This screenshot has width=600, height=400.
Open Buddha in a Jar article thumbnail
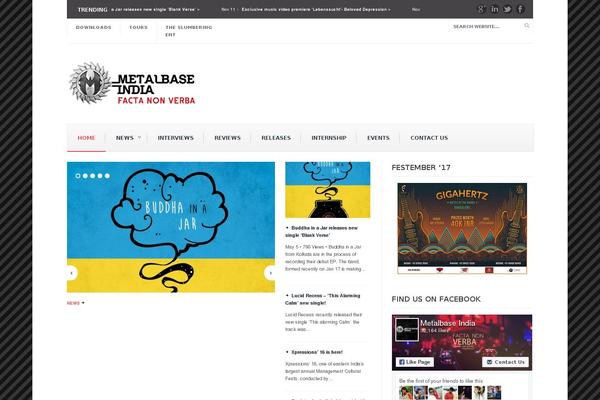pos(328,190)
